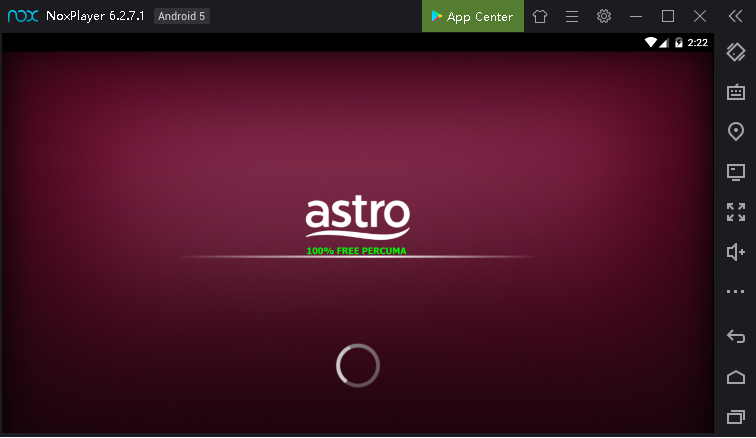Click the Android back arrow button
Screen dimensions: 756x438
(736, 336)
